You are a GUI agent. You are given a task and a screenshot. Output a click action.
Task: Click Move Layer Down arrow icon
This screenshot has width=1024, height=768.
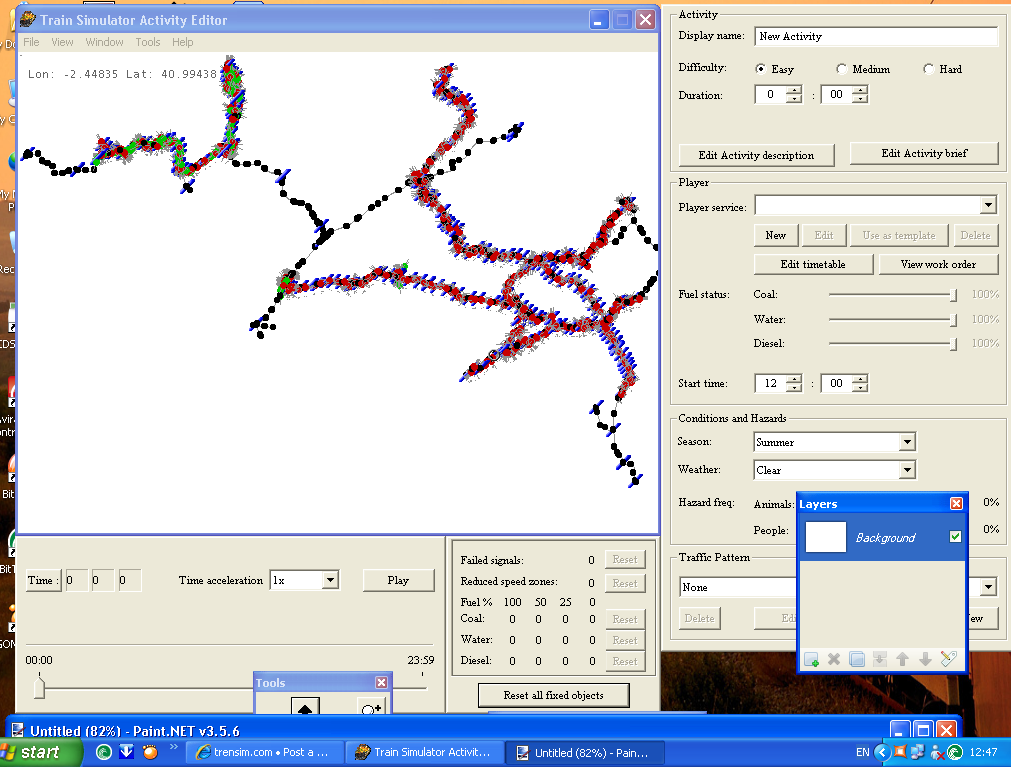[x=925, y=659]
